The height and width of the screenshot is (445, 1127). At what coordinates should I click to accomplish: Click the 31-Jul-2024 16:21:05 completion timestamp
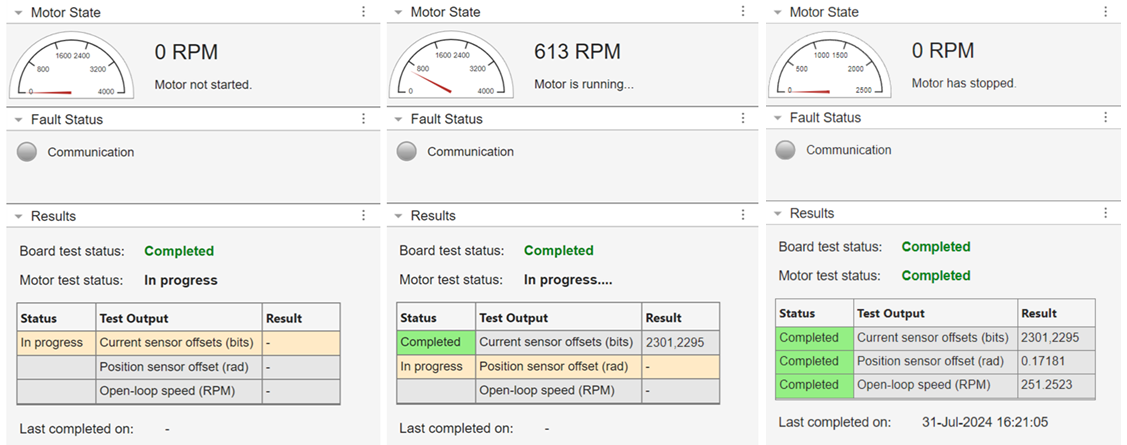click(x=984, y=422)
